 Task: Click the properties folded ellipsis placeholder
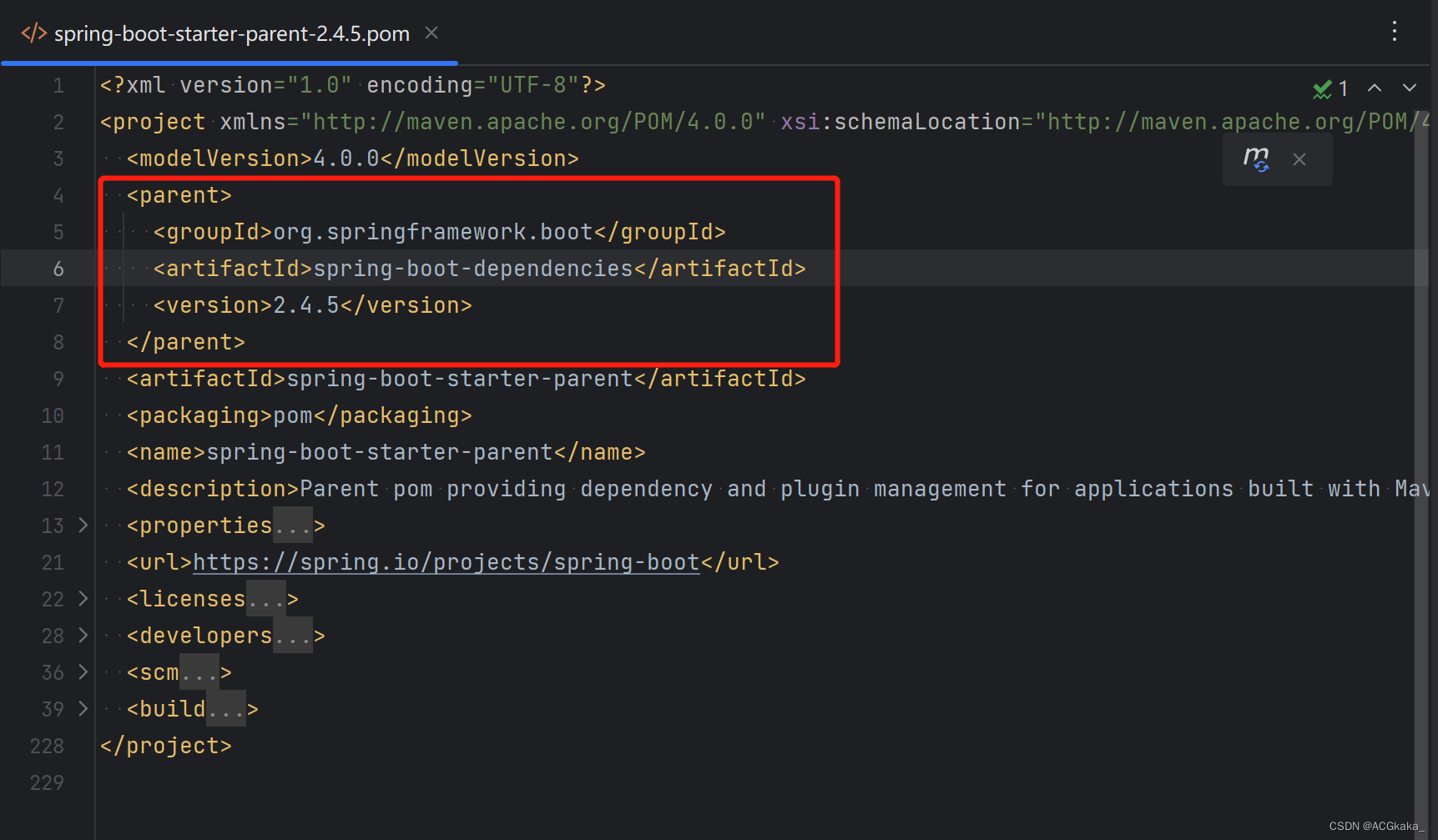(x=293, y=526)
